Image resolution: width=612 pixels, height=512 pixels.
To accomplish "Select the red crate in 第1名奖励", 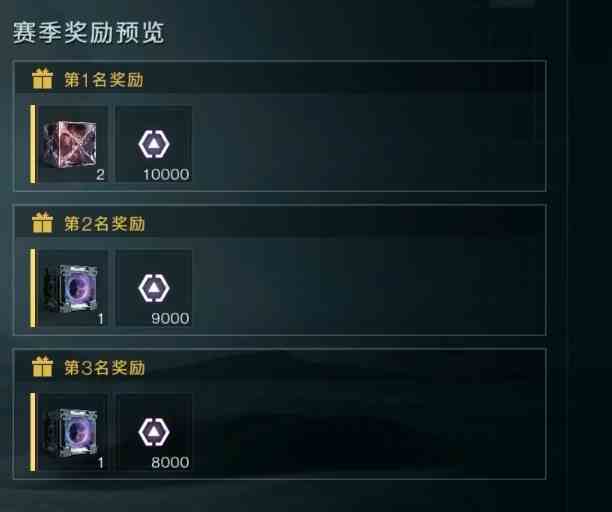I will pos(70,144).
